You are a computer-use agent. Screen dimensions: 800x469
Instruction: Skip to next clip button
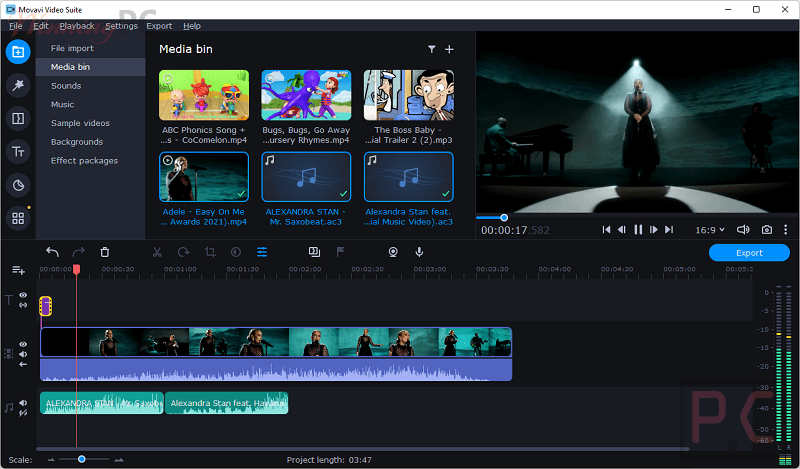pyautogui.click(x=669, y=230)
